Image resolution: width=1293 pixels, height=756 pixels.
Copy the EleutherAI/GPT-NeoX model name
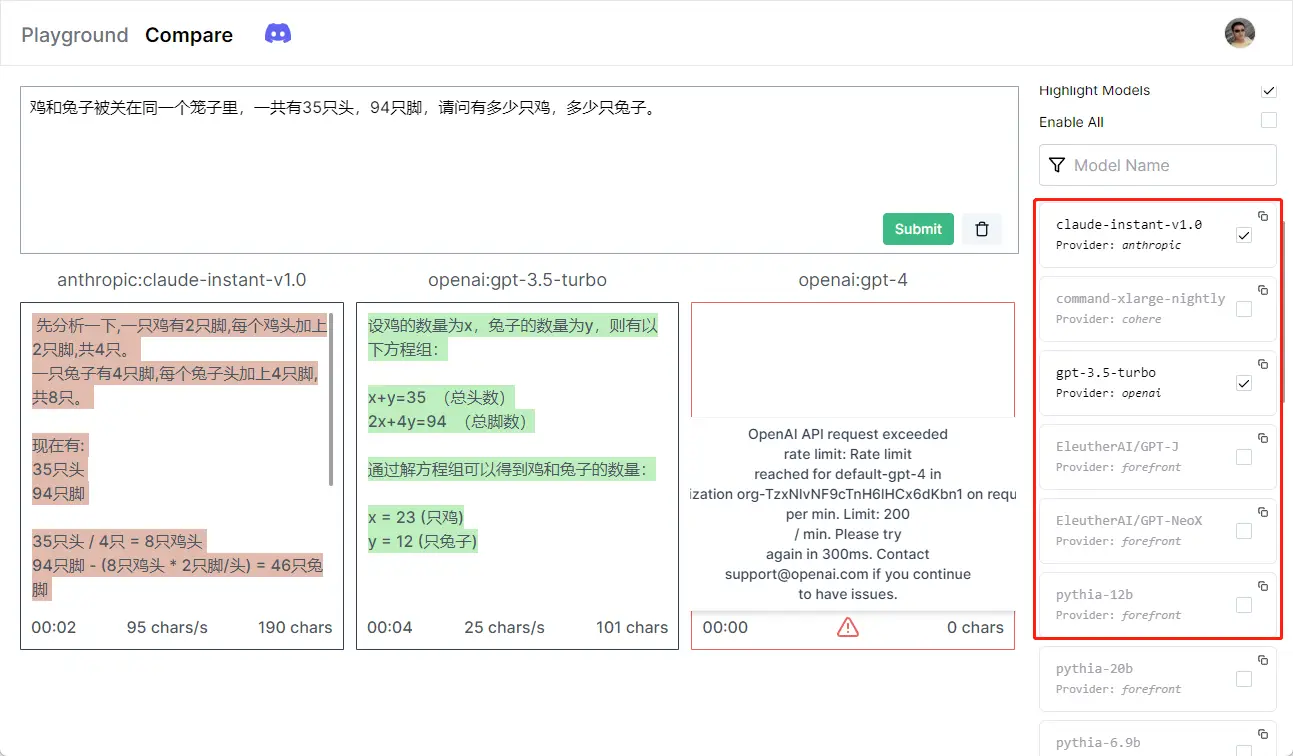click(x=1263, y=512)
